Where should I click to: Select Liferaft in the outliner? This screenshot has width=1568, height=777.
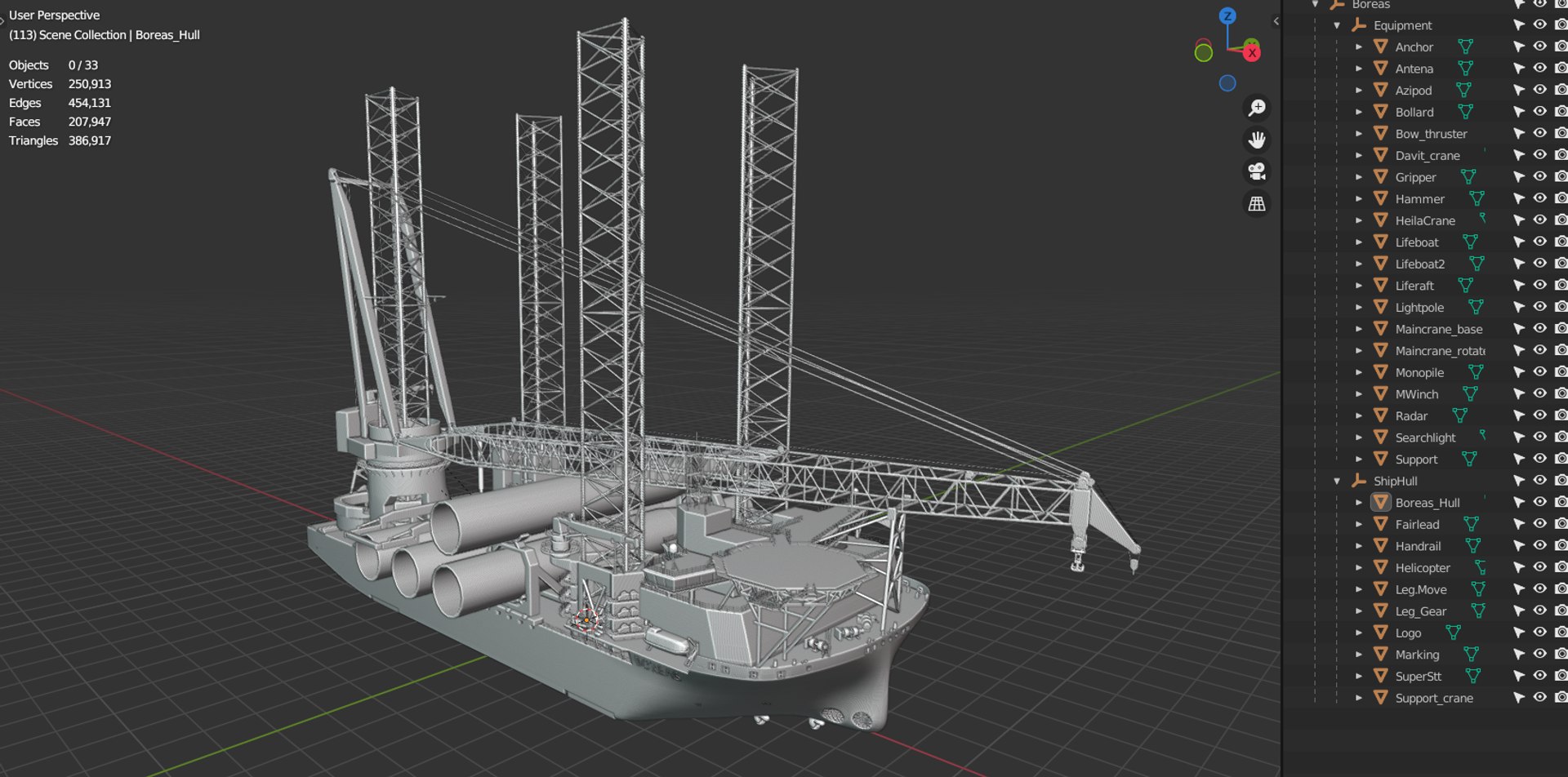pos(1414,286)
